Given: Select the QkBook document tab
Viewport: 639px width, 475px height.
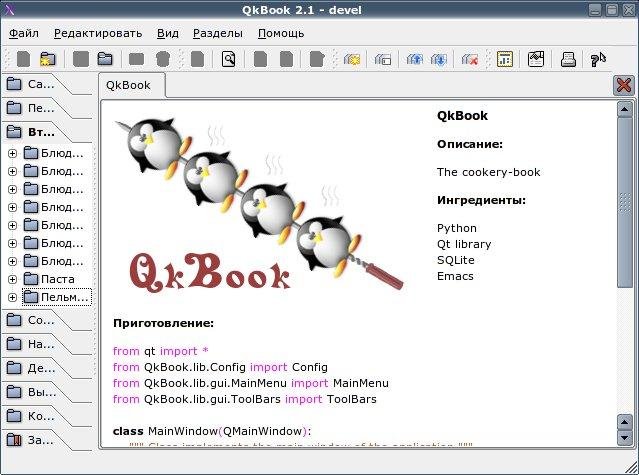Looking at the screenshot, I should [x=131, y=86].
